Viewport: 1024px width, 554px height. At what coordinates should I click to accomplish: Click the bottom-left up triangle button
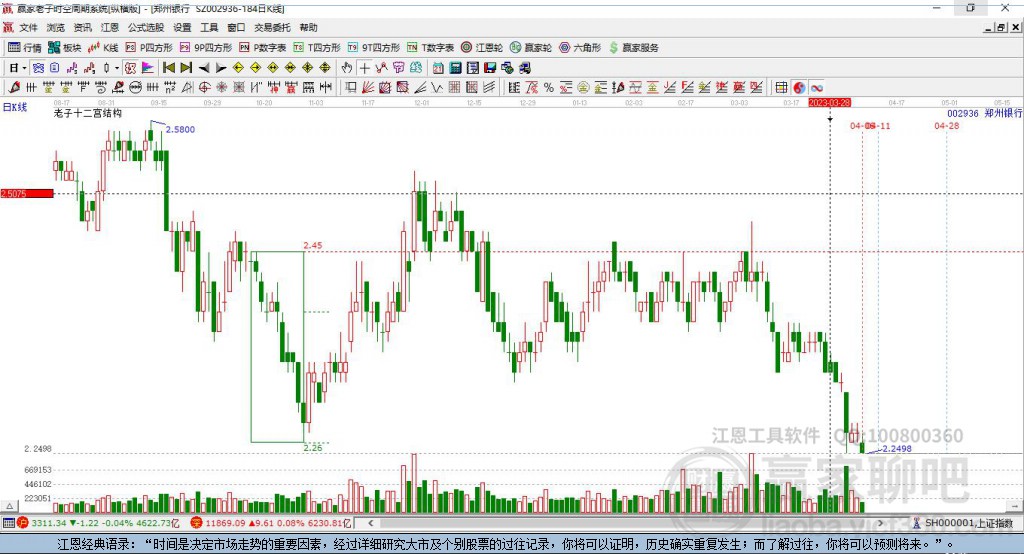click(x=9, y=506)
